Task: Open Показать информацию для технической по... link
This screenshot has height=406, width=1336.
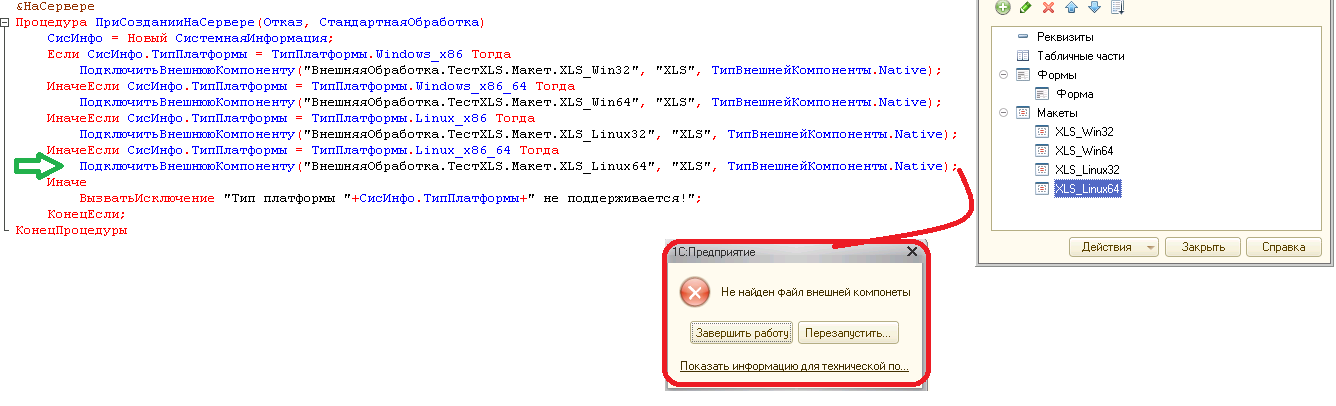Action: [794, 367]
